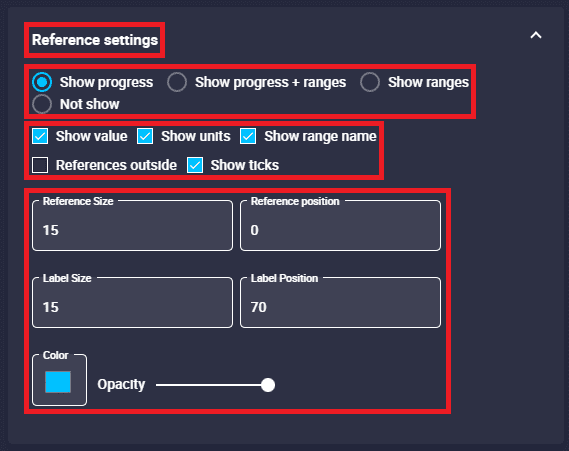The height and width of the screenshot is (451, 569).
Task: Click the Reference settings header title
Action: point(95,40)
